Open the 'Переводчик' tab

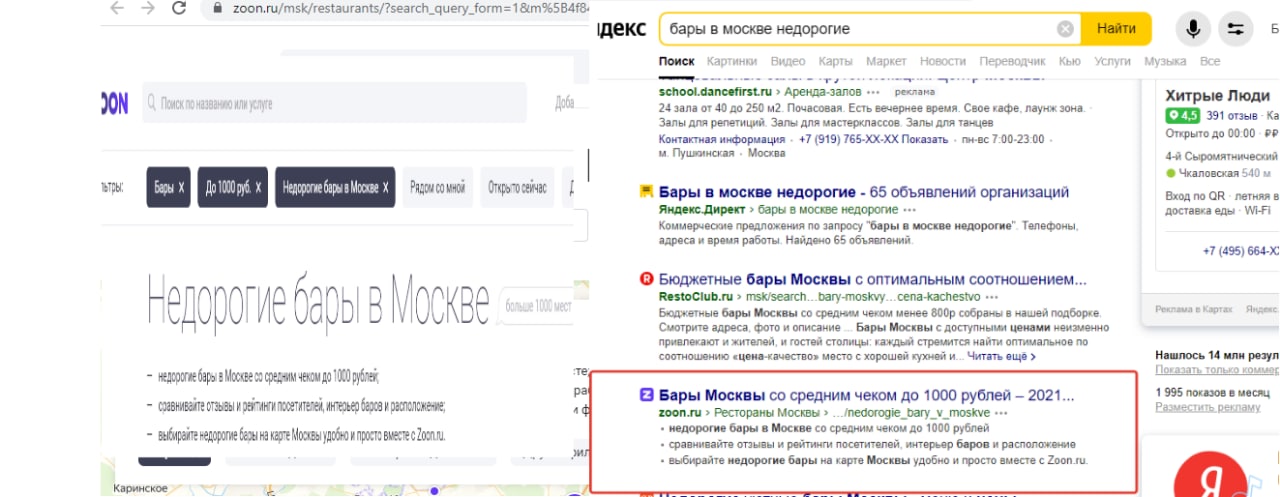coord(1012,61)
